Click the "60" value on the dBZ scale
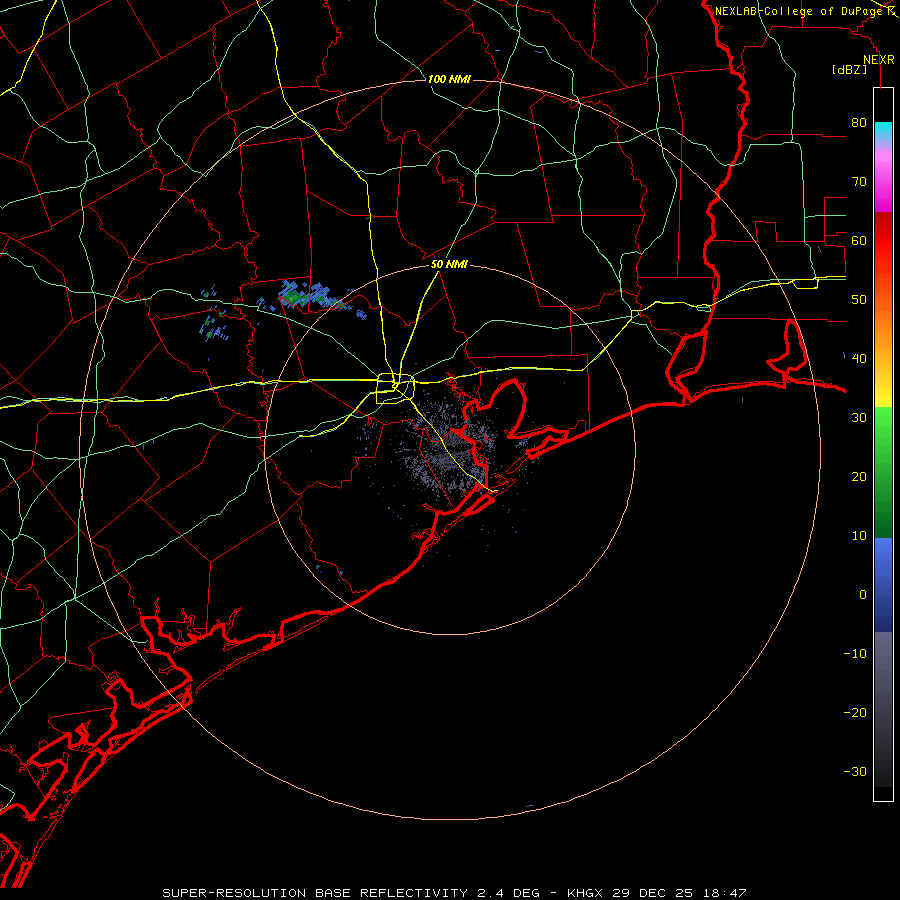Viewport: 900px width, 900px height. [x=859, y=240]
